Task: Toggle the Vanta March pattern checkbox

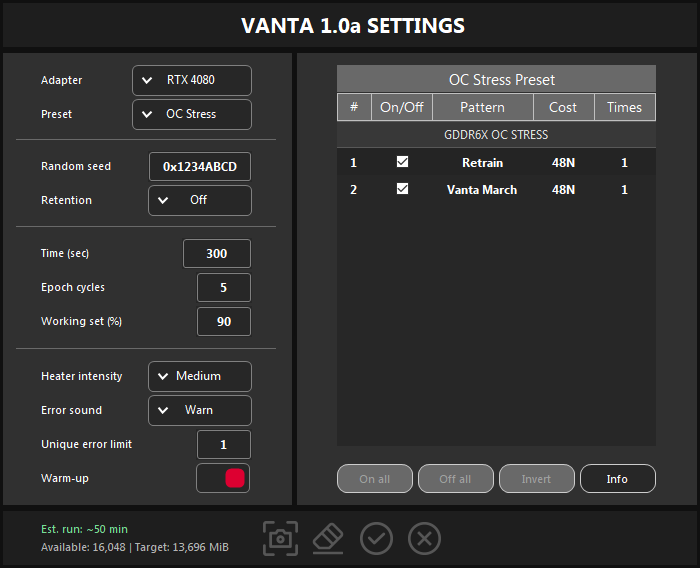Action: [402, 189]
